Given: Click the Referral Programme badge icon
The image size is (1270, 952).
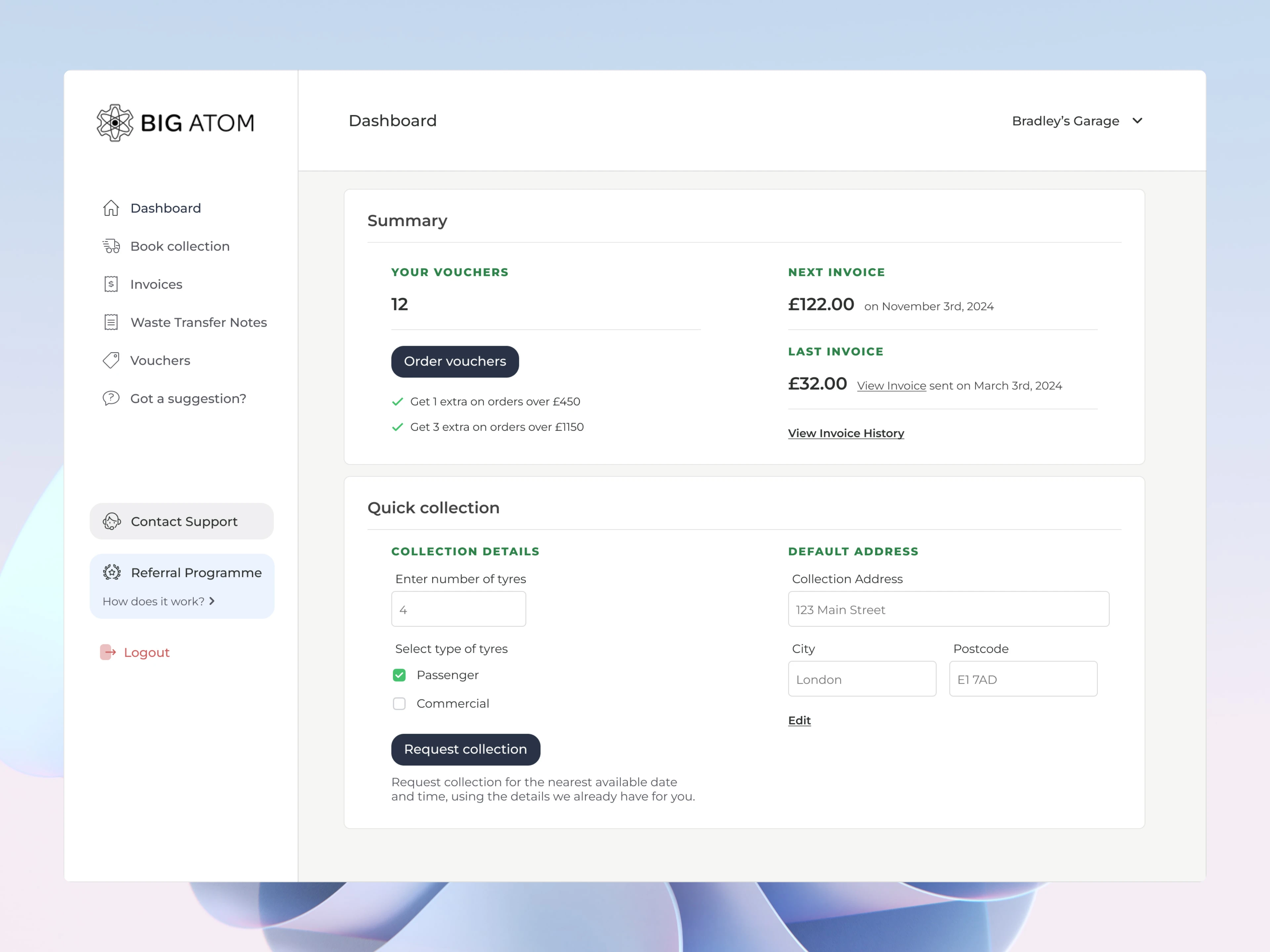Looking at the screenshot, I should pyautogui.click(x=111, y=572).
